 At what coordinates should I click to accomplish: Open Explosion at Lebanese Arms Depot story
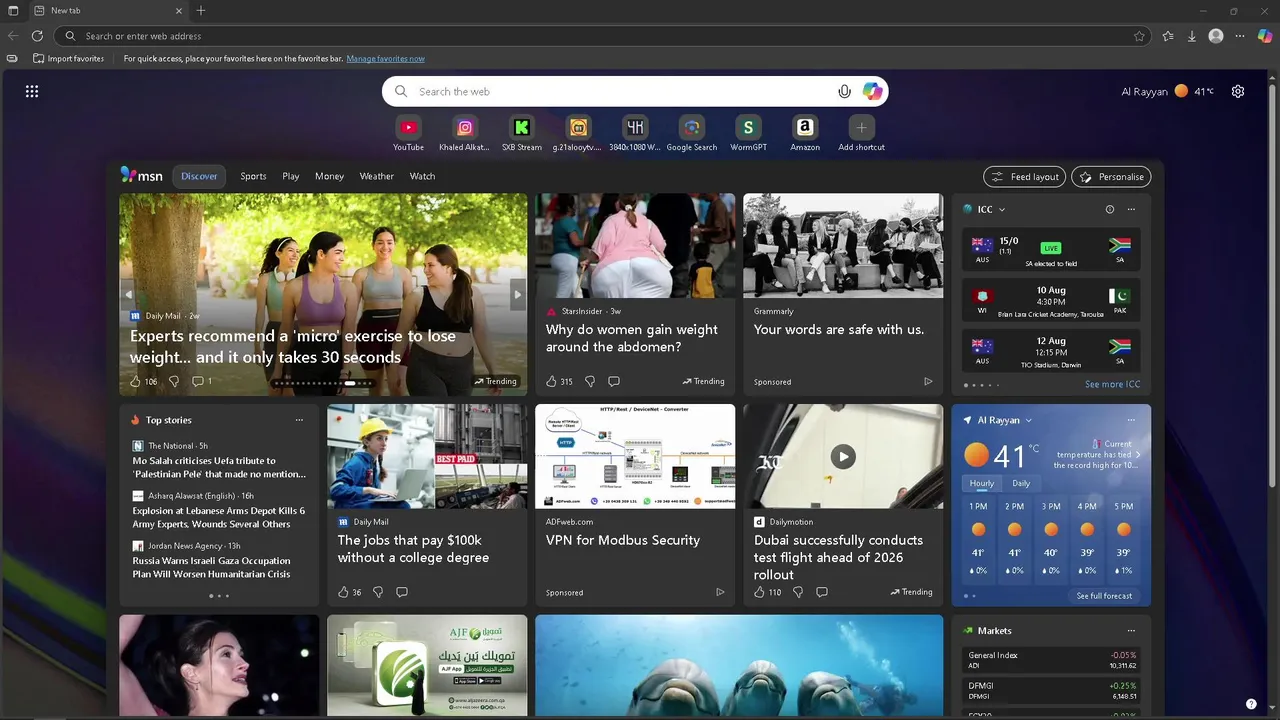click(x=219, y=517)
